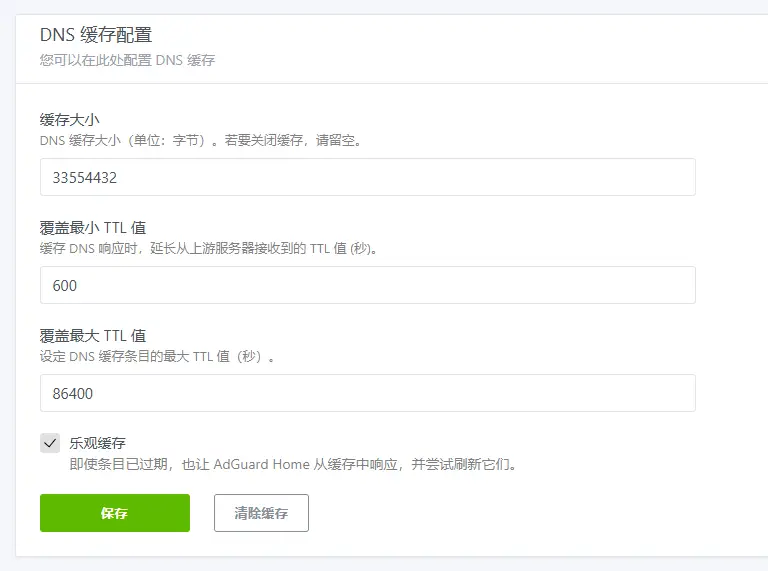
Task: Click the number 33554432 in the field
Action: (86, 177)
